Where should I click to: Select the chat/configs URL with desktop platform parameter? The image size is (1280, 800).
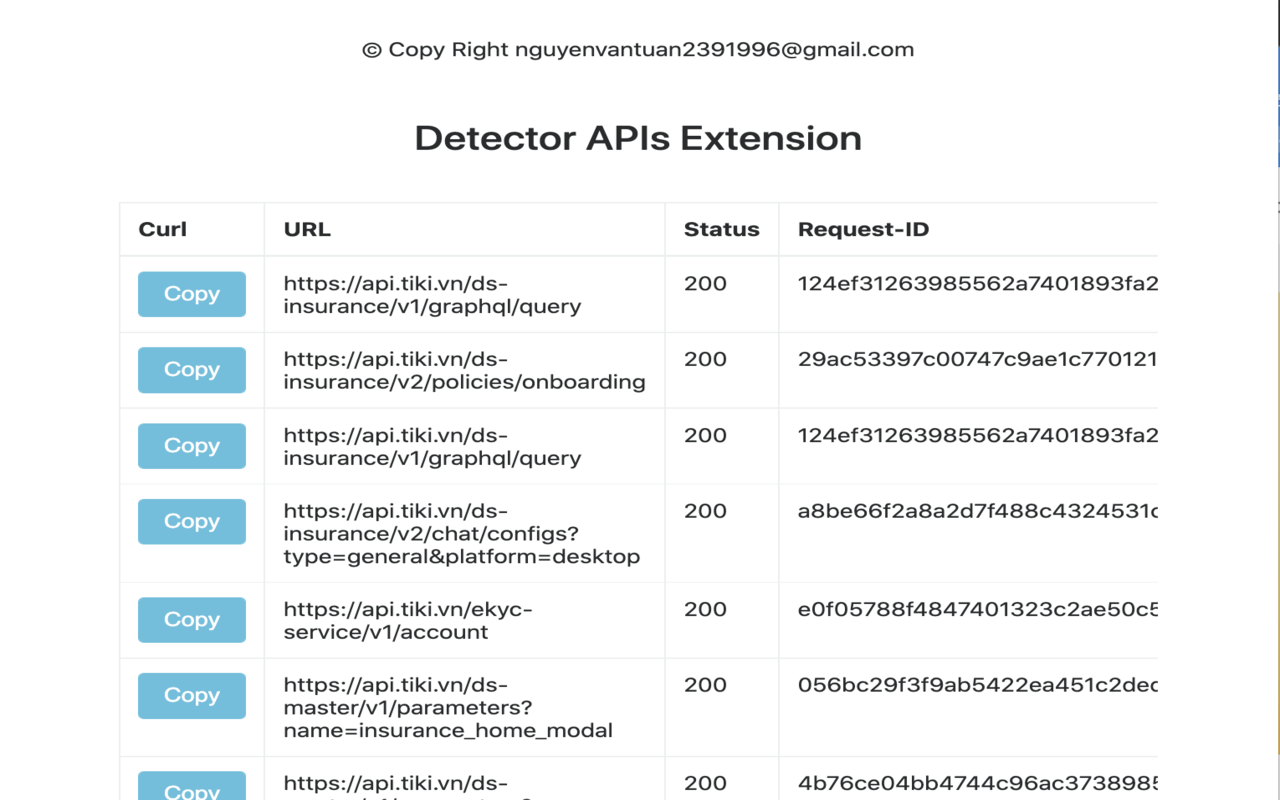[462, 533]
